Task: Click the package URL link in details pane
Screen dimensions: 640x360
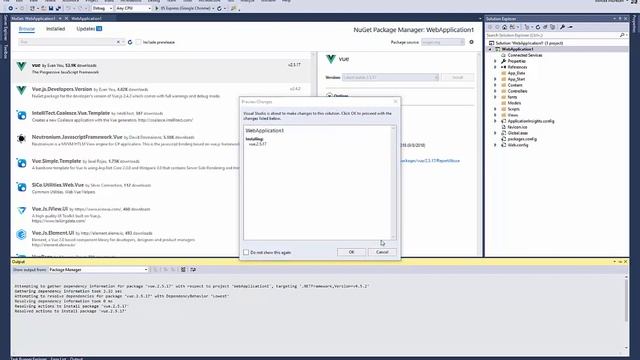Action: tap(431, 161)
